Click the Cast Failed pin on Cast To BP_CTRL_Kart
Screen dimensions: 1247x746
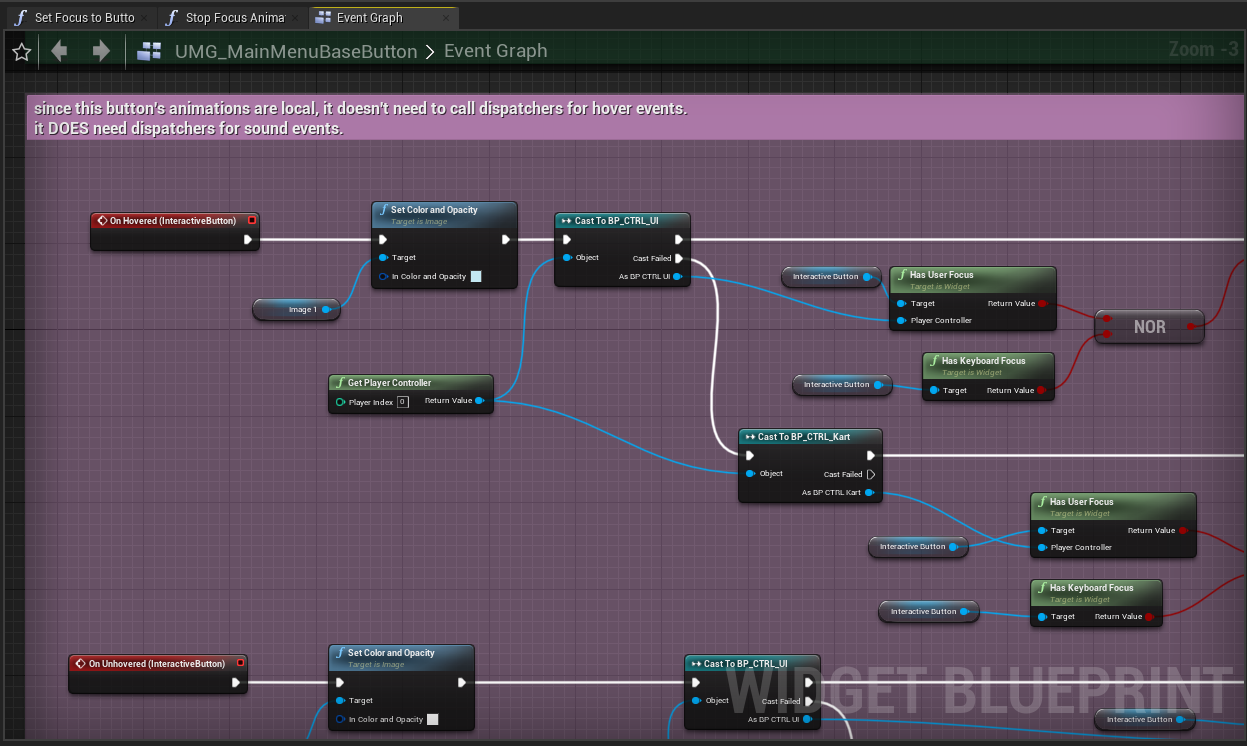[871, 475]
